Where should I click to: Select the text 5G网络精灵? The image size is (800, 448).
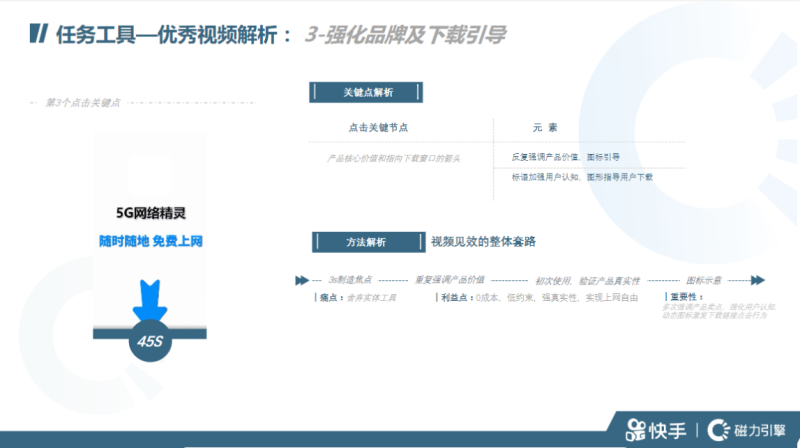coord(151,213)
